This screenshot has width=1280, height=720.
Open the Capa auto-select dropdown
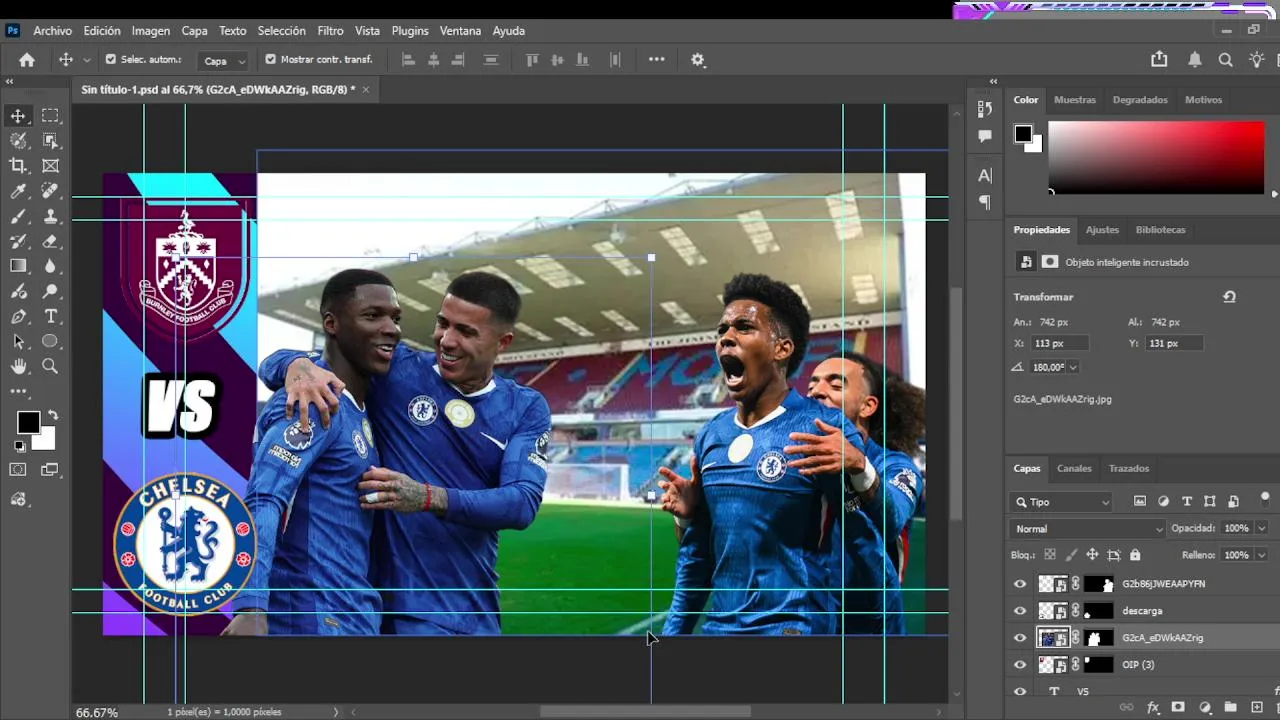pyautogui.click(x=224, y=61)
